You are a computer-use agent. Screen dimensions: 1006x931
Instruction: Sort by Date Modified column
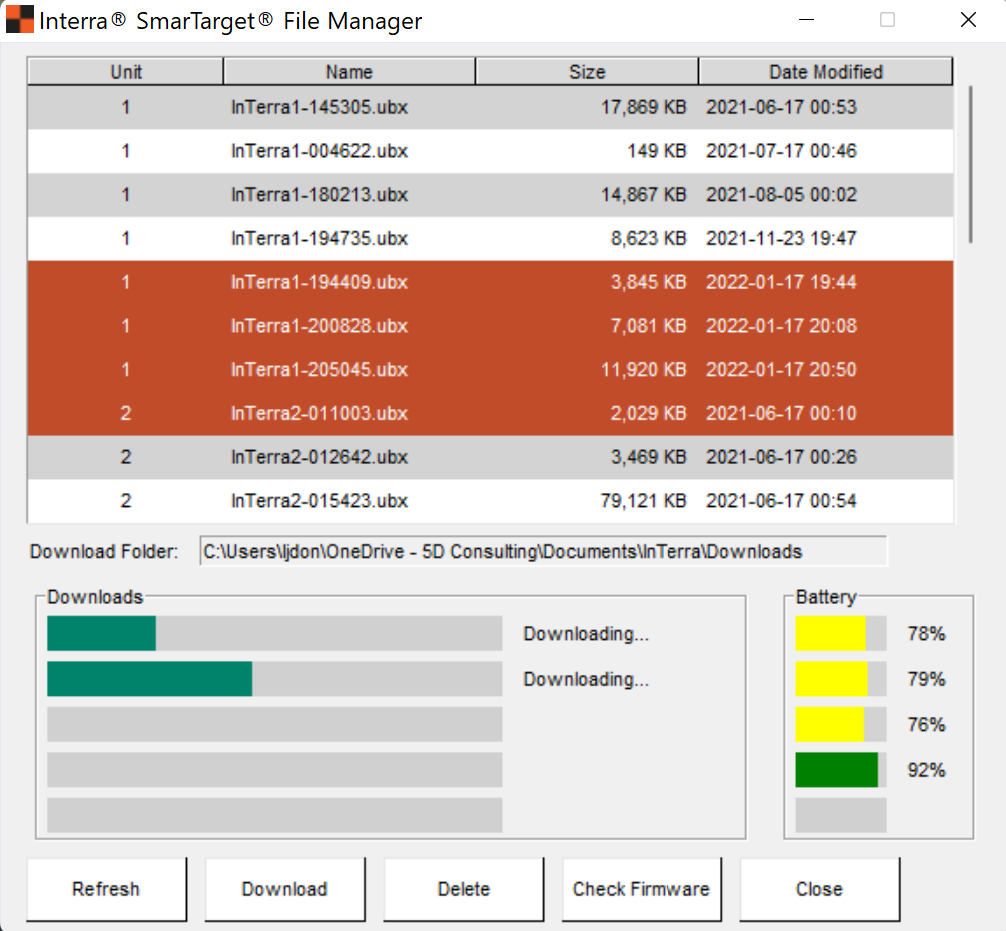[824, 71]
